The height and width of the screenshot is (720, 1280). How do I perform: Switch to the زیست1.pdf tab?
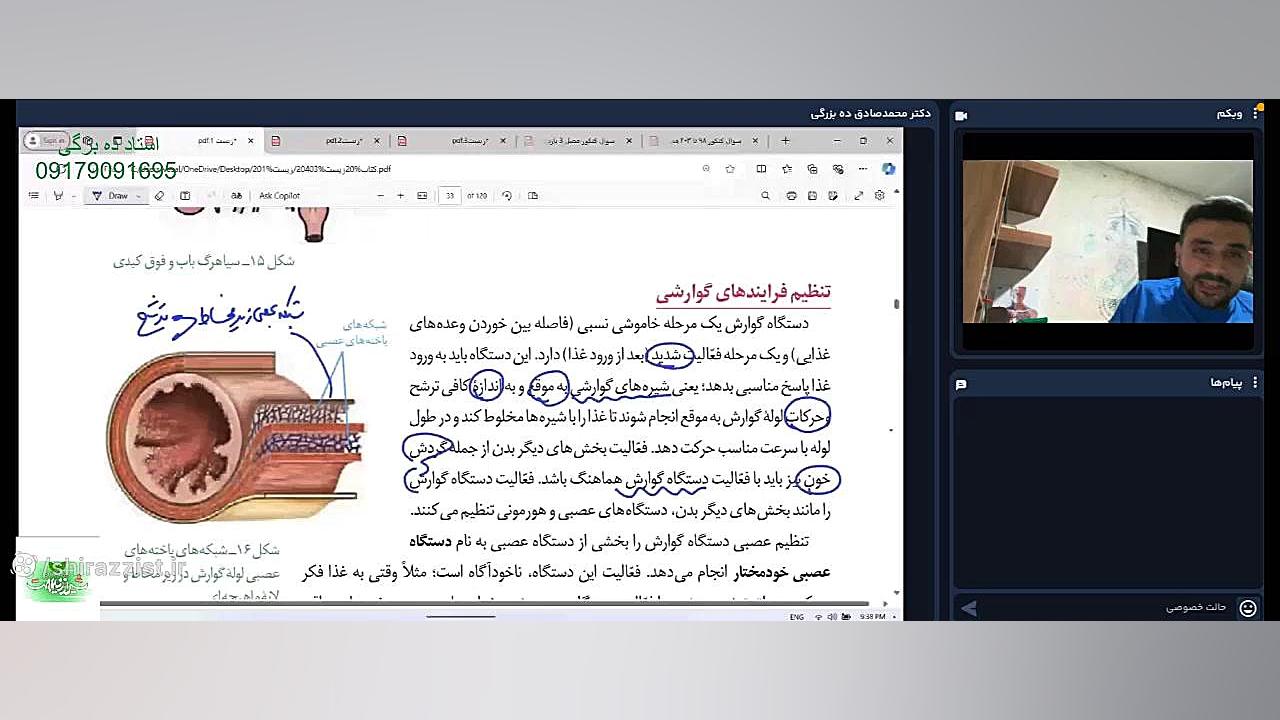(202, 141)
